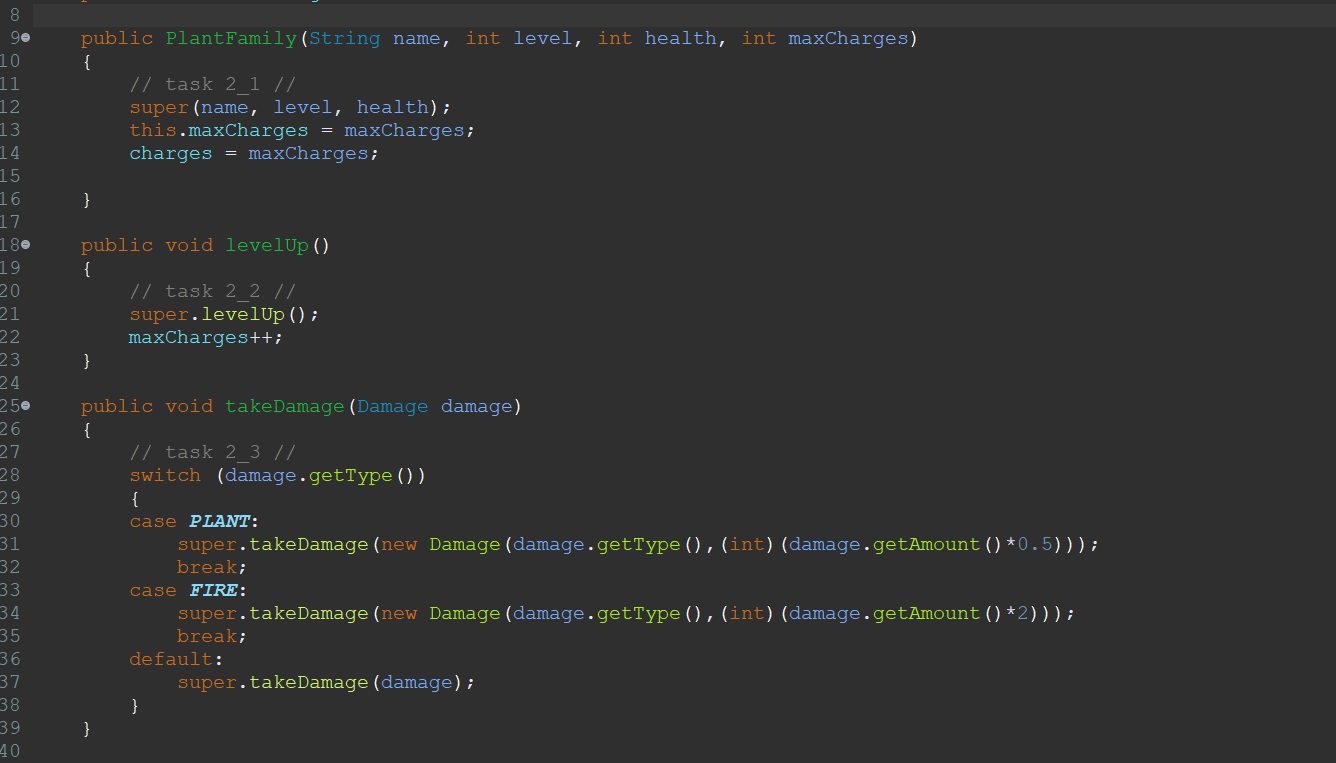
Task: Collapse the levelUp method fold marker
Action: [x=26, y=245]
